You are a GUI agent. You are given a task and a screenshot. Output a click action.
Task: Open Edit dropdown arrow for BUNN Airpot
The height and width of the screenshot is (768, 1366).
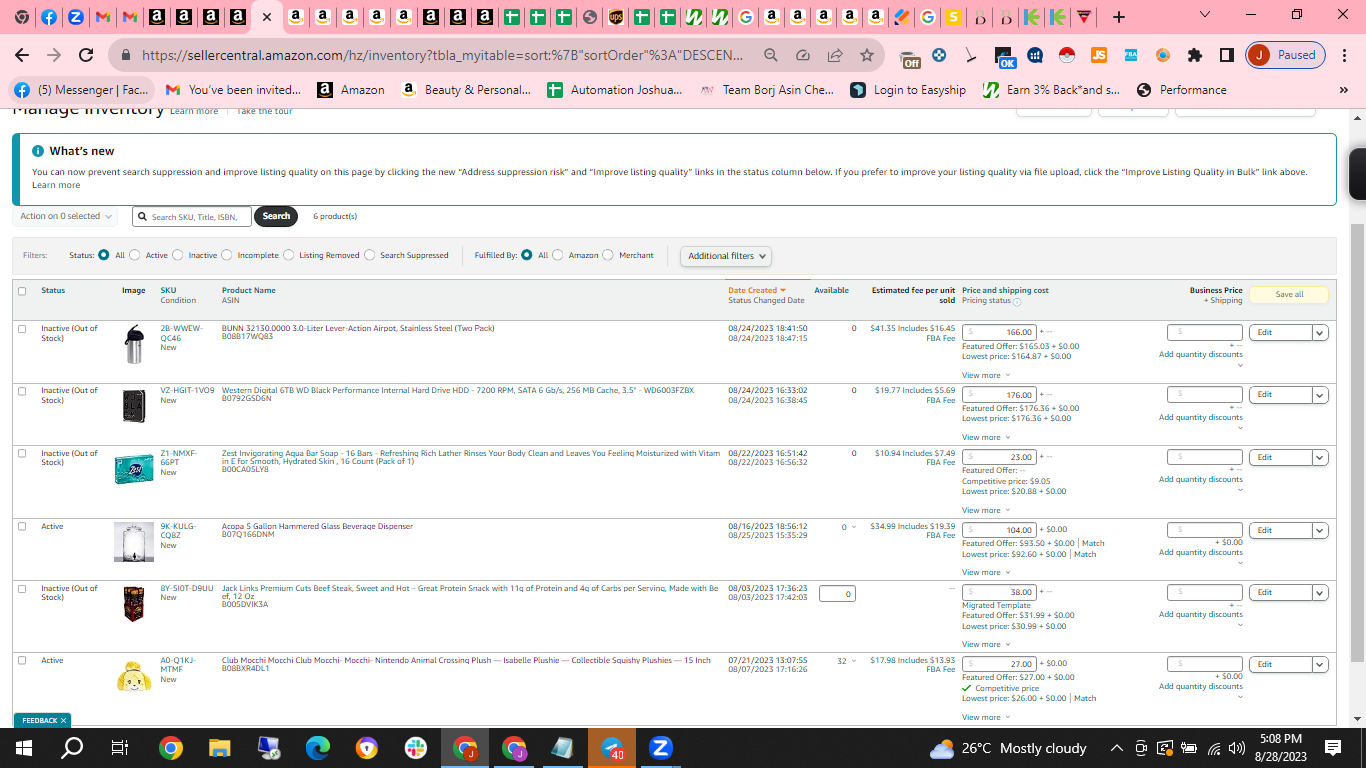[1320, 333]
